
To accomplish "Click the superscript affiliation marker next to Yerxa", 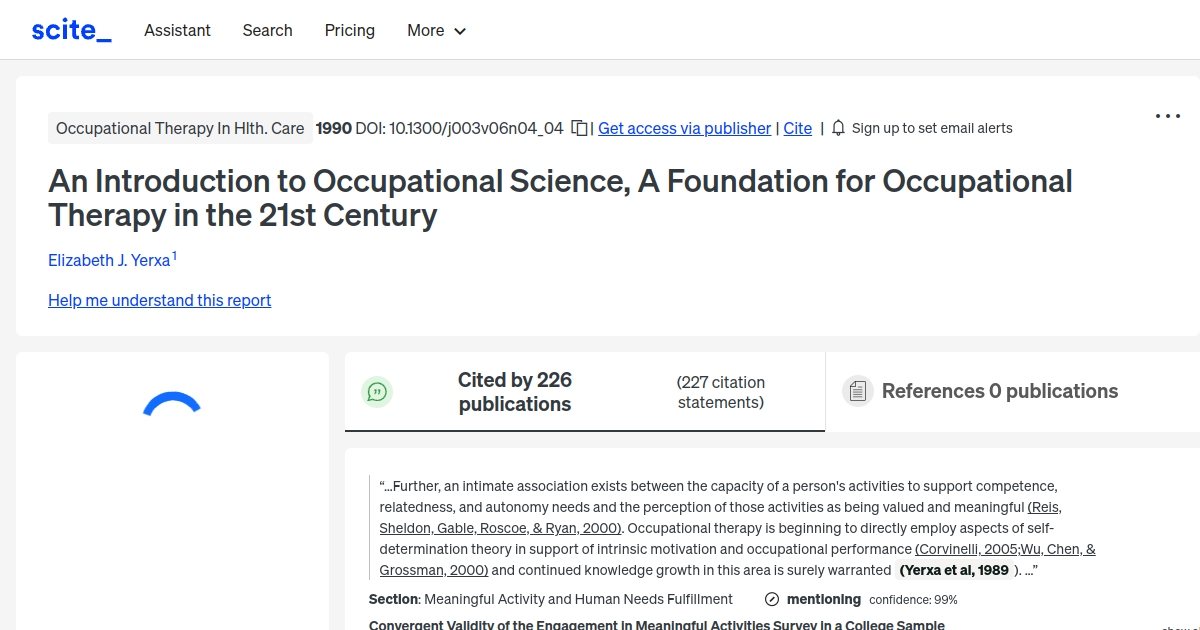I will 174,253.
